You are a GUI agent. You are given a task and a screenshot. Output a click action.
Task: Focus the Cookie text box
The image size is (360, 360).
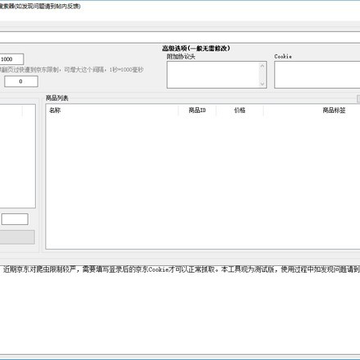tap(317, 75)
